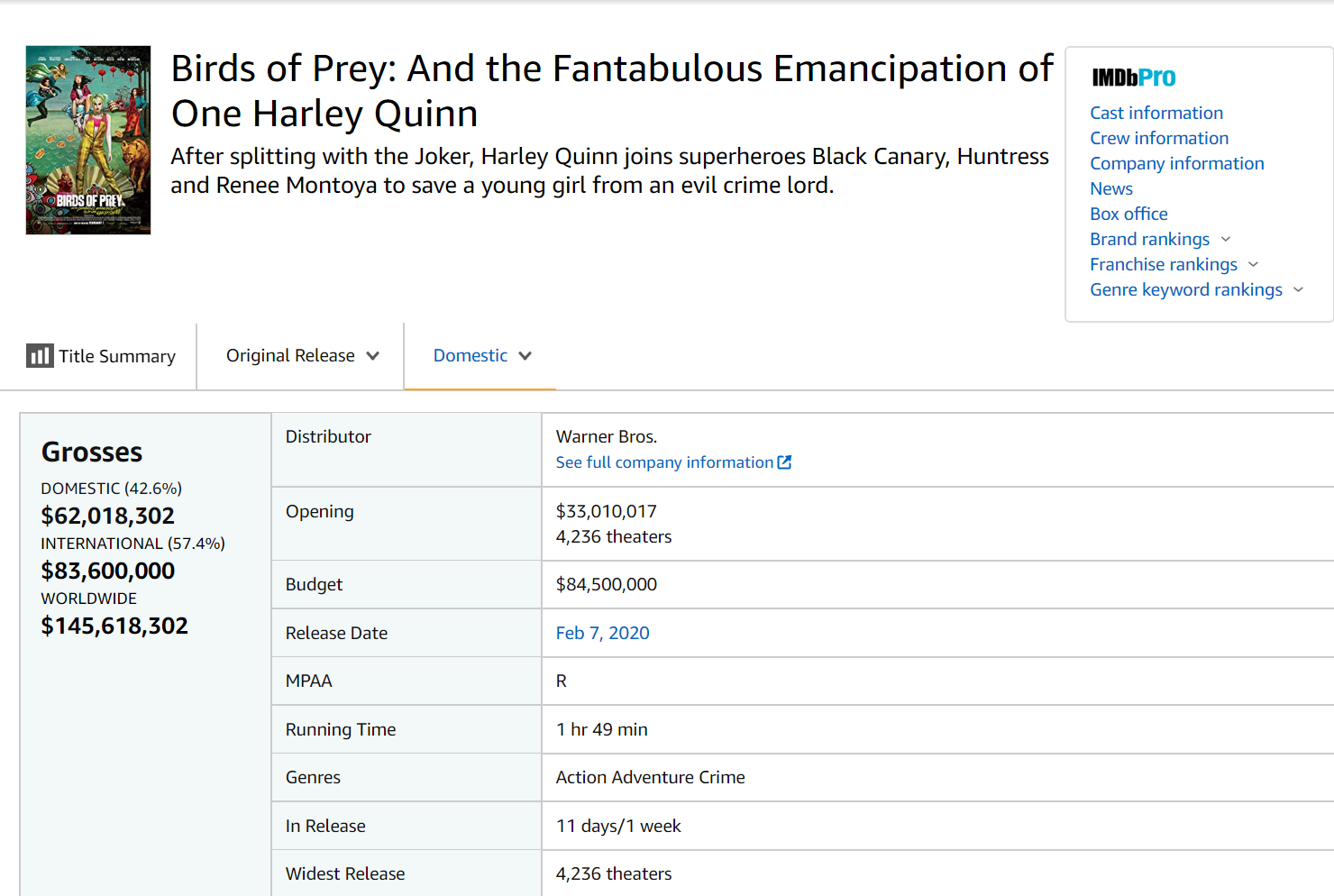The image size is (1334, 896).
Task: Click the movie plot summary text
Action: click(609, 170)
